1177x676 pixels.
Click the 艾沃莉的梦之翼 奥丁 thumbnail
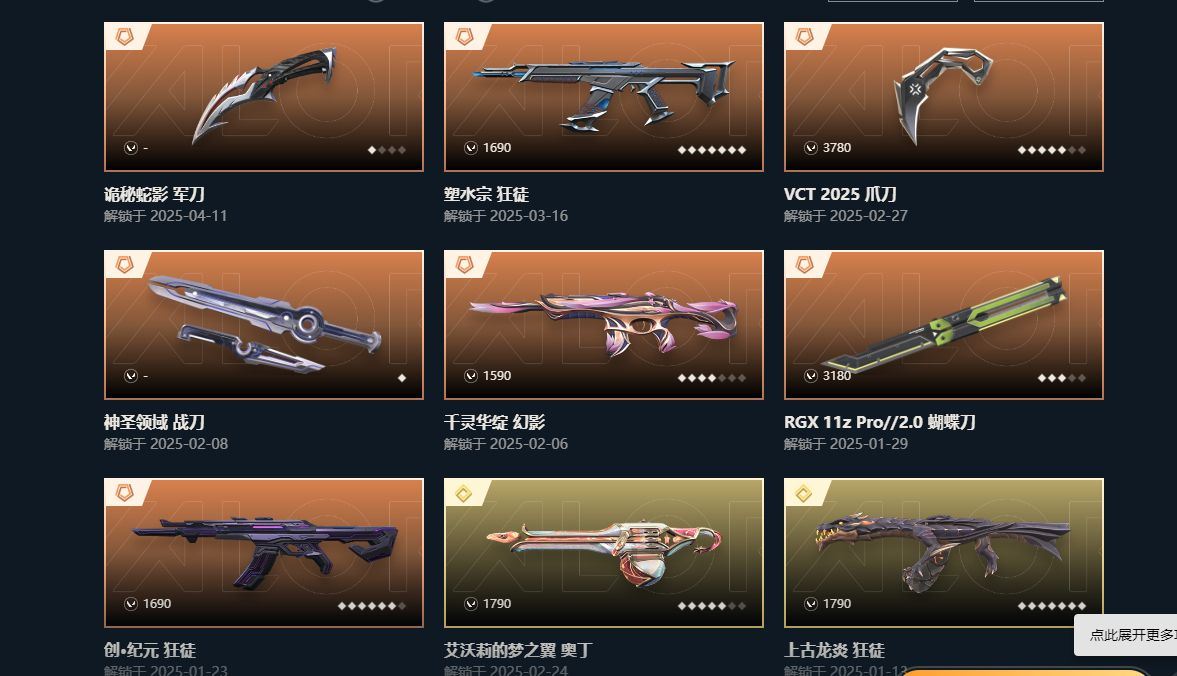click(604, 553)
